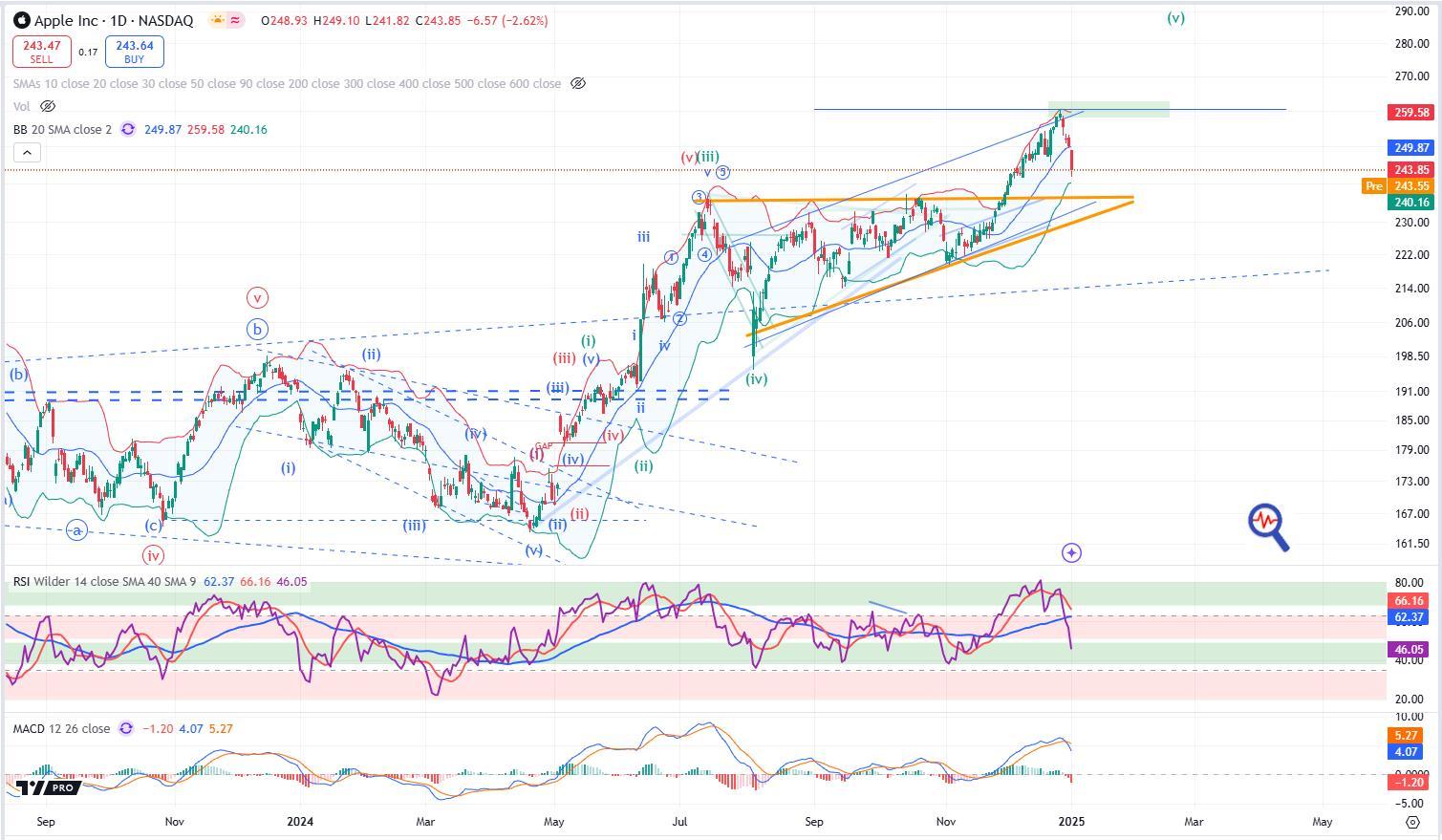Click the orange Pre price label
The image size is (1442, 840).
[x=1374, y=186]
